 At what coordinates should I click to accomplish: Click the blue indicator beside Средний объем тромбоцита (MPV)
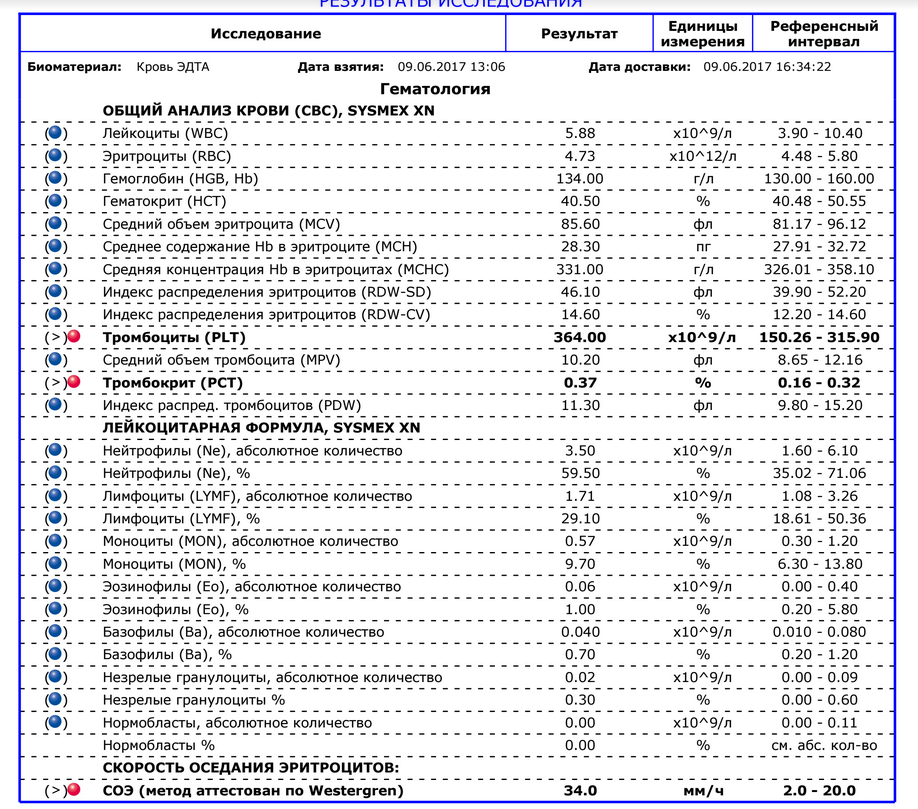point(56,360)
